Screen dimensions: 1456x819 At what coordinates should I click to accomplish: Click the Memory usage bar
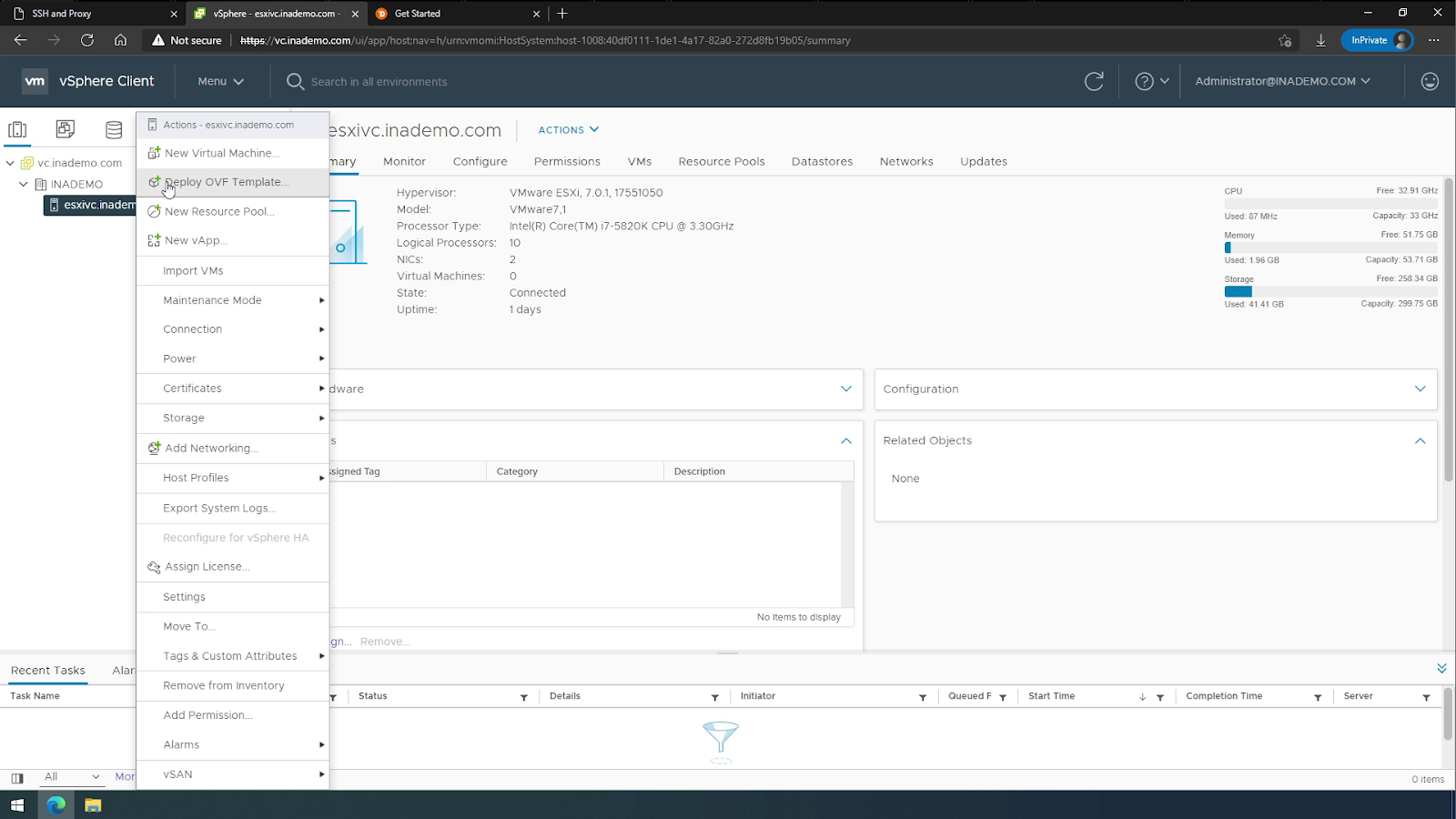[1330, 248]
